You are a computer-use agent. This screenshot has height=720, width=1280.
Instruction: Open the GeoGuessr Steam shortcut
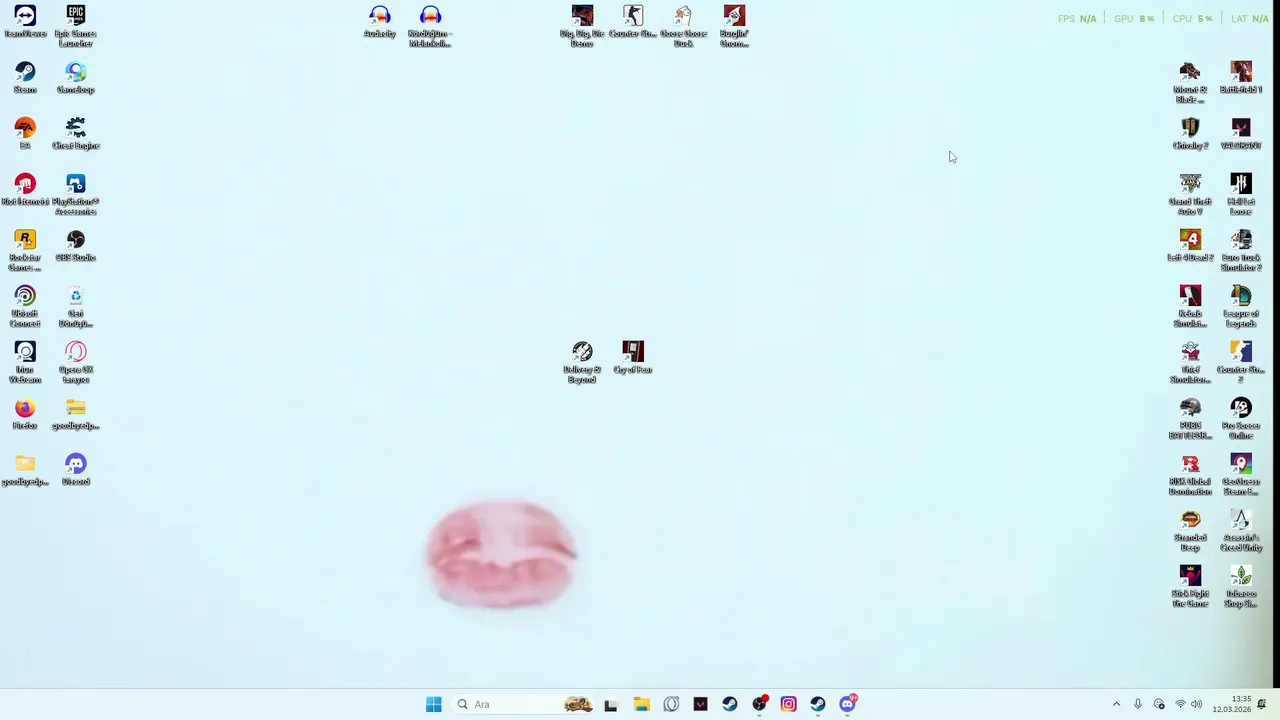click(1241, 474)
